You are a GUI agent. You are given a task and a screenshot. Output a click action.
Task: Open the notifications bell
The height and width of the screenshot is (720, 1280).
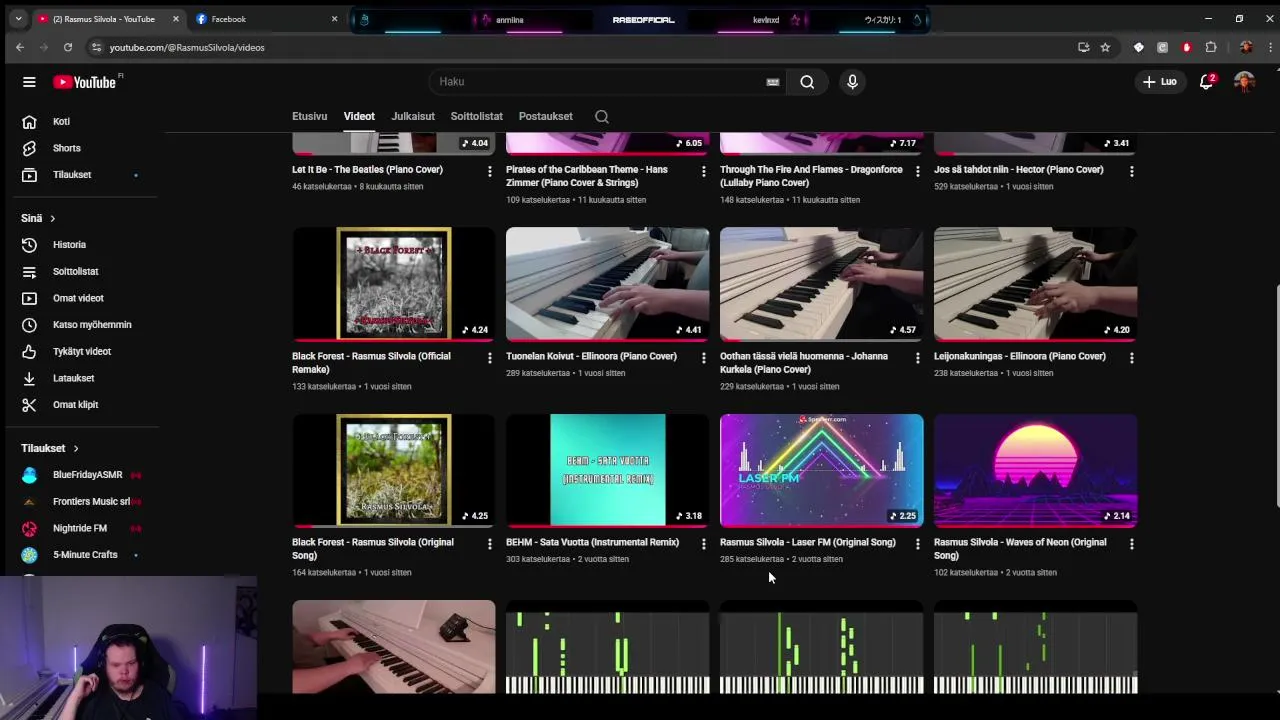click(x=1207, y=82)
